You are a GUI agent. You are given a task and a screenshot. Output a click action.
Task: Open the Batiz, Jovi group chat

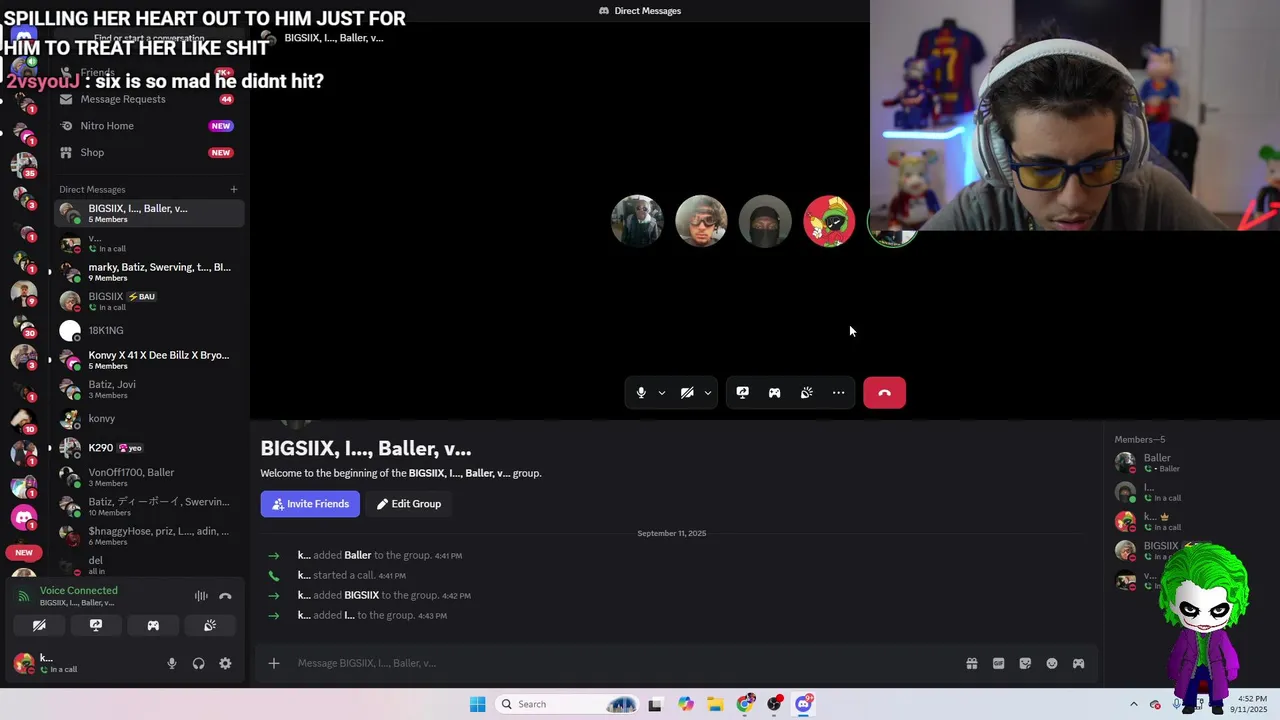148,389
